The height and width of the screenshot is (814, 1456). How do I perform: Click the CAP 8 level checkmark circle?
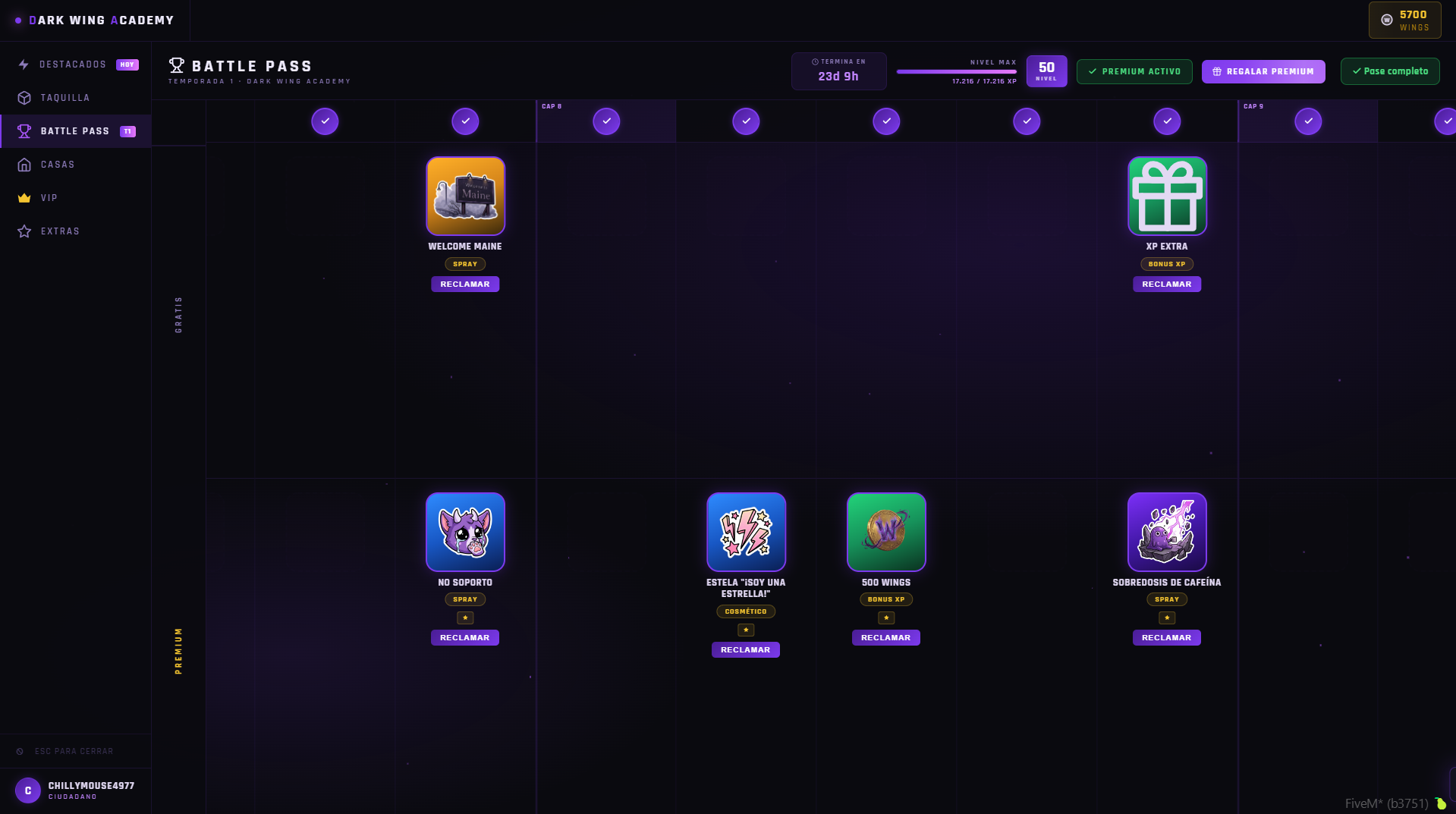click(x=606, y=121)
